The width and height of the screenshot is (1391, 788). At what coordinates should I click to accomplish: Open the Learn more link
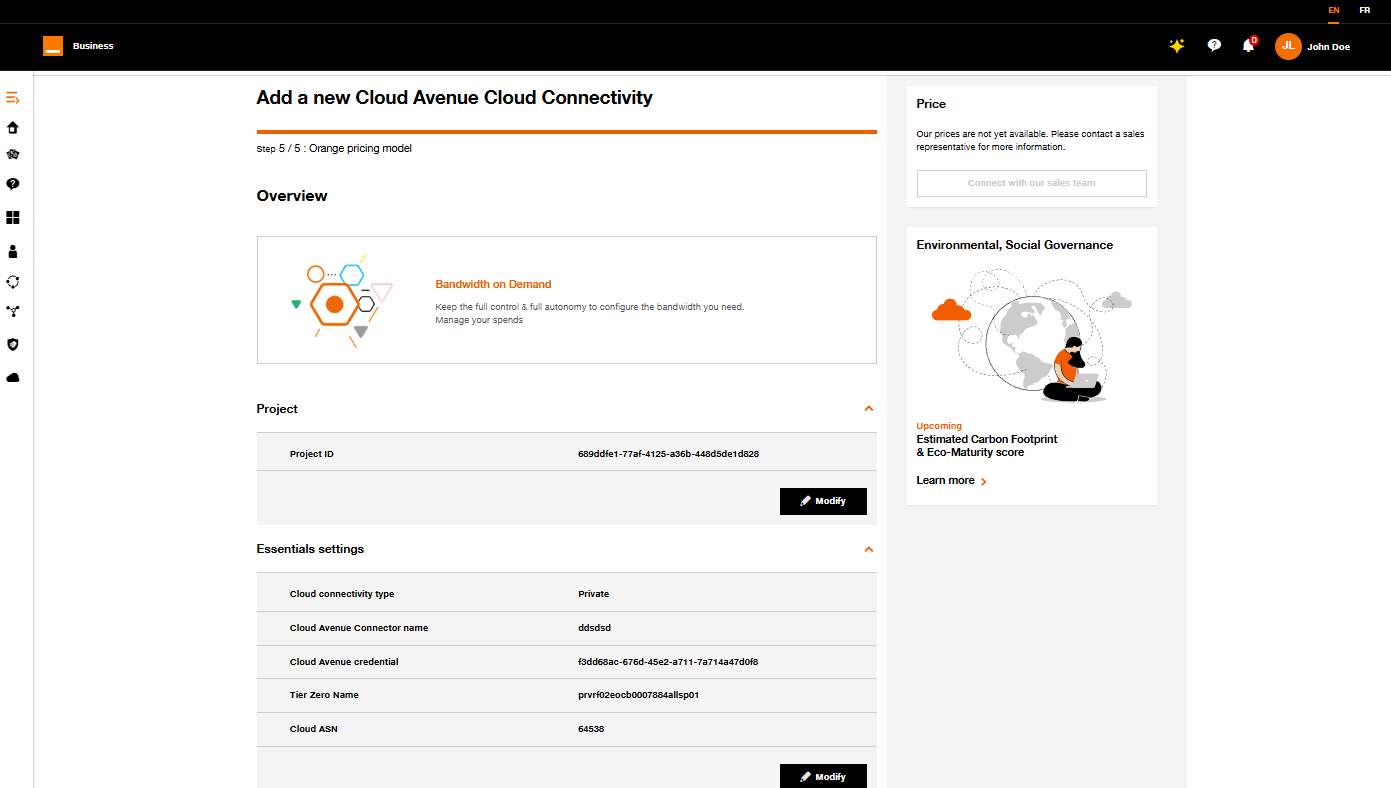(952, 481)
